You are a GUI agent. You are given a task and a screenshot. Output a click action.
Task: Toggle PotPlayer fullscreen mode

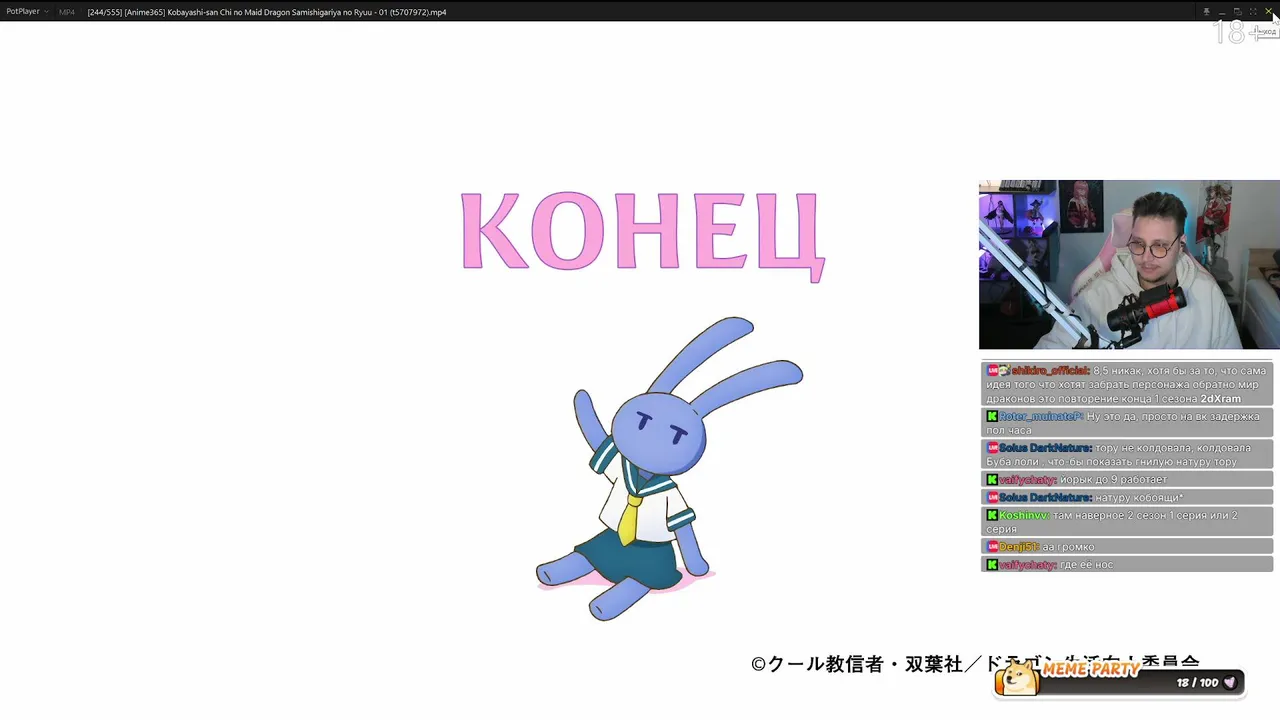tap(1253, 11)
